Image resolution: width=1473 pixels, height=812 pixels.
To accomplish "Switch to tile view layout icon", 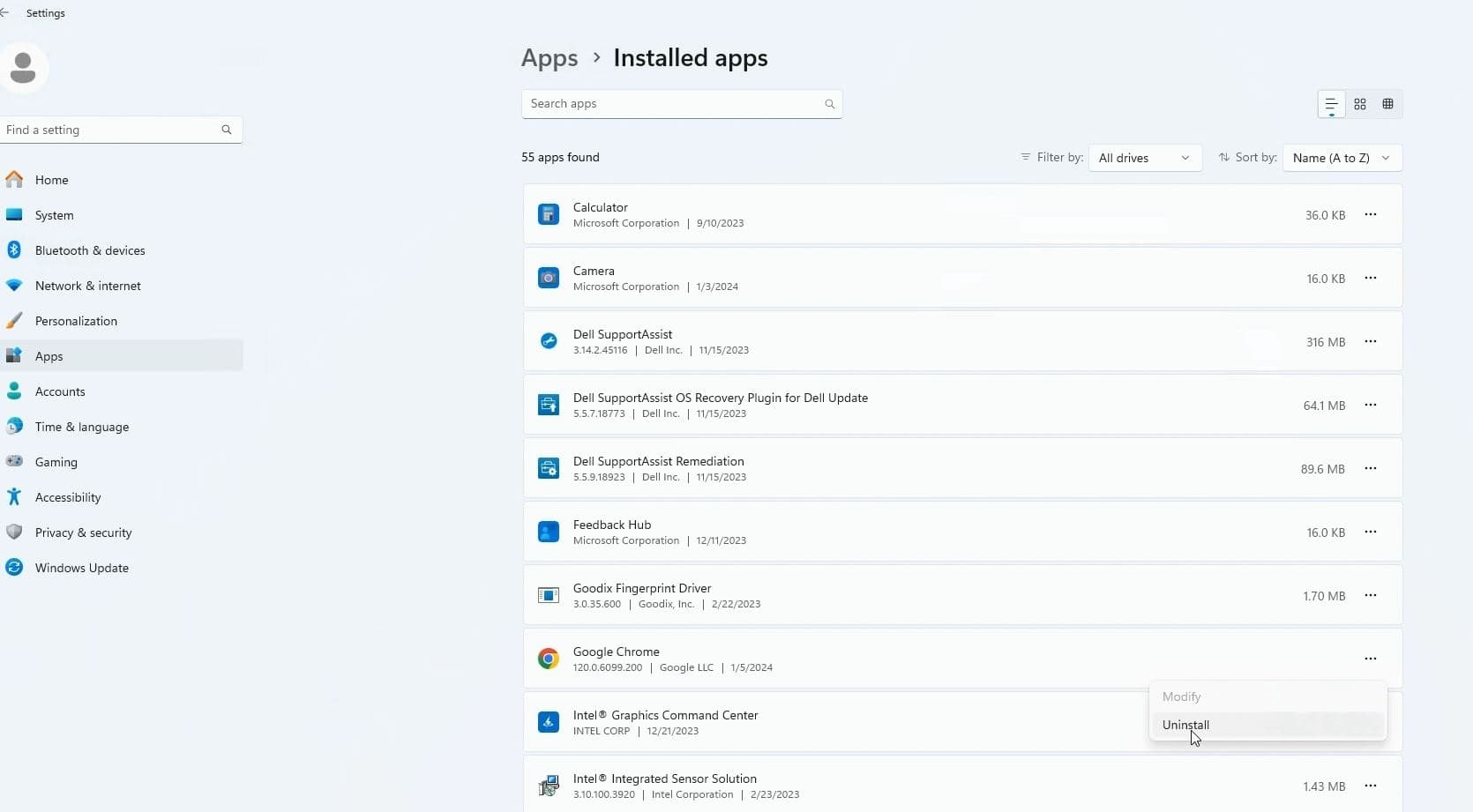I will 1387,104.
